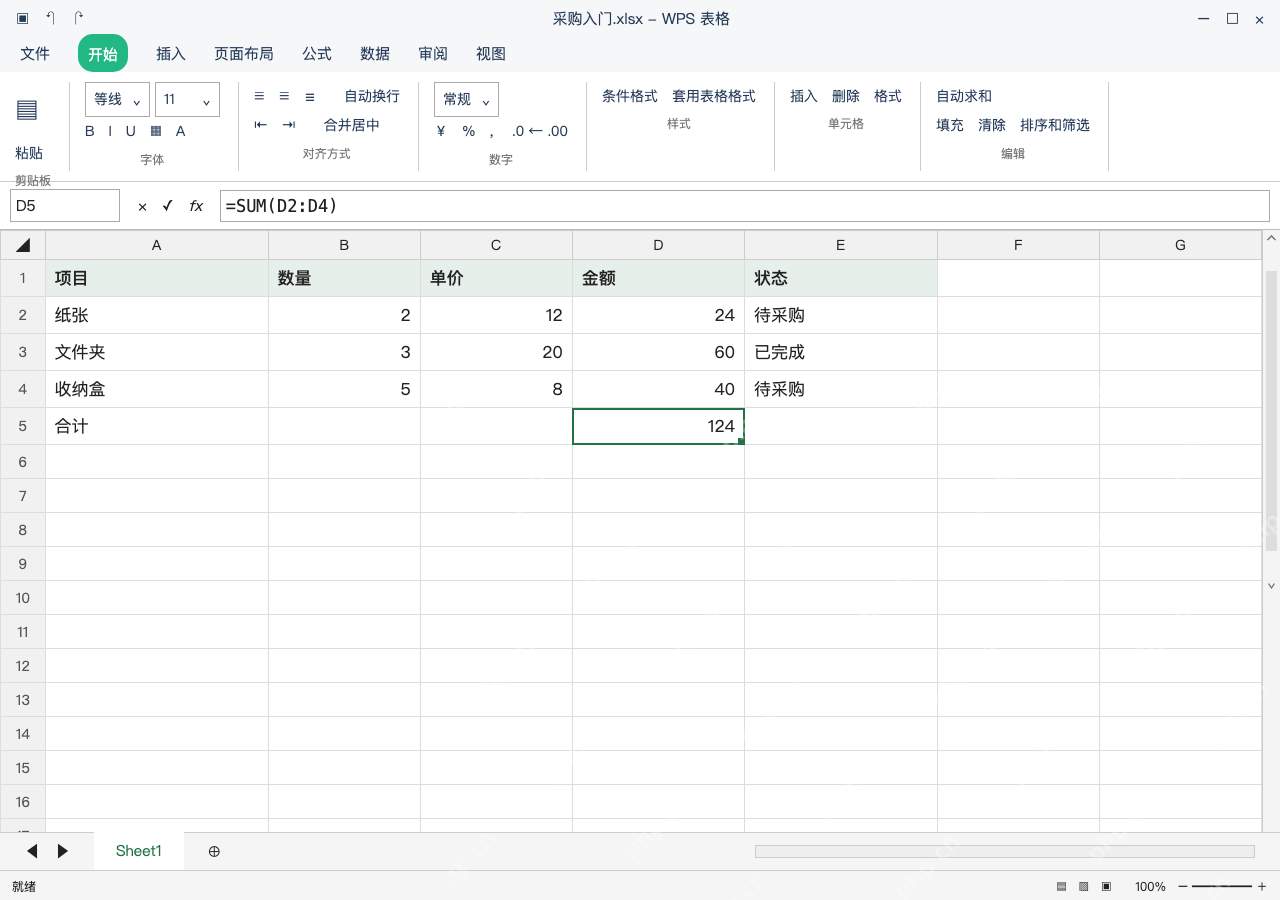Open the 排序和筛选 menu
The image size is (1280, 900).
tap(1055, 125)
